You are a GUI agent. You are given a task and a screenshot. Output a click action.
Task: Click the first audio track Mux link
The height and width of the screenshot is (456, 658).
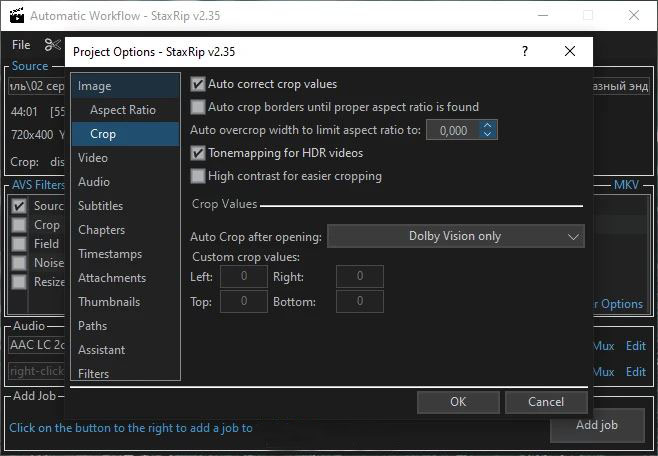[x=604, y=346]
